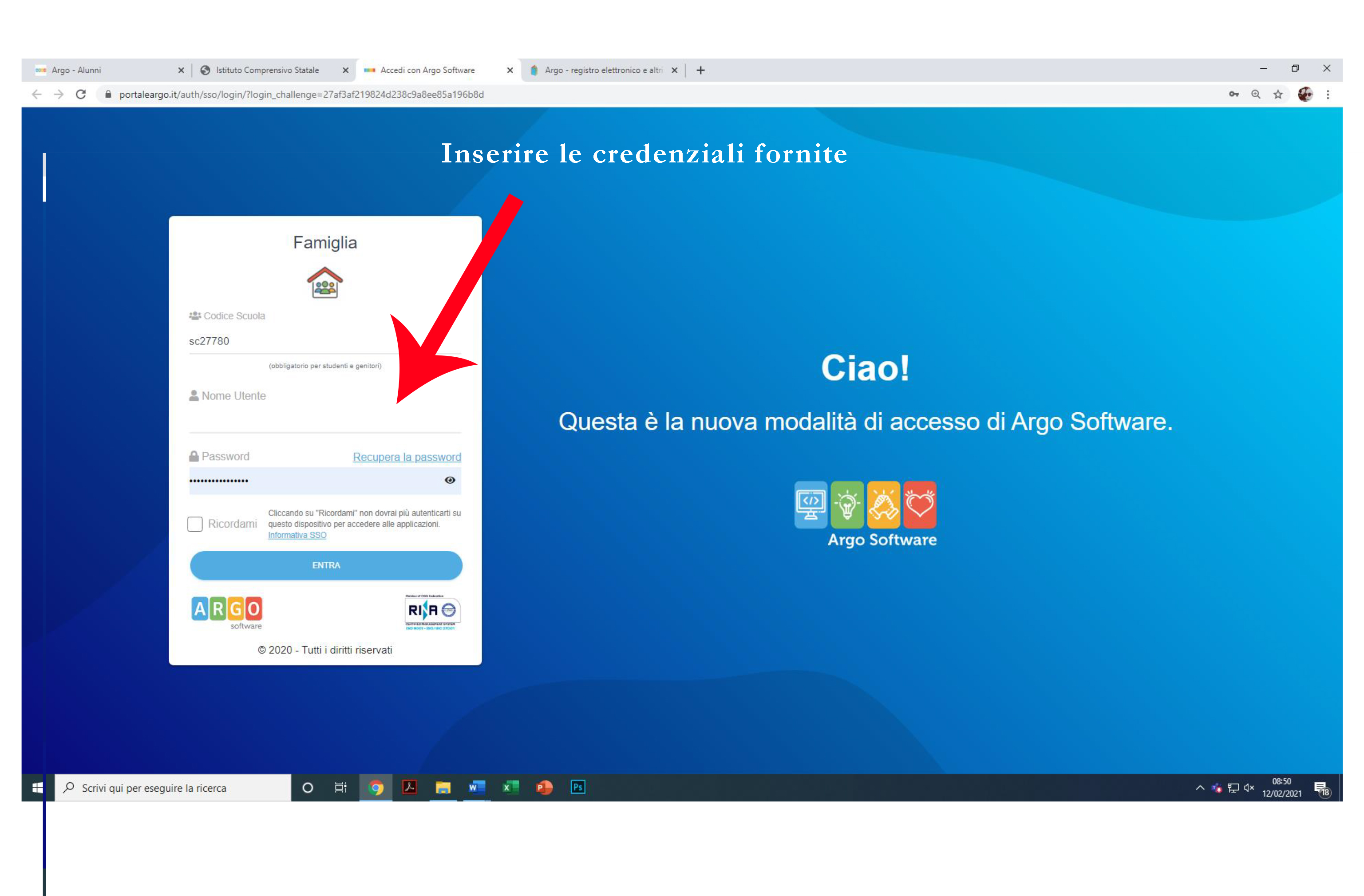Open the Recupera la password link

coord(406,457)
